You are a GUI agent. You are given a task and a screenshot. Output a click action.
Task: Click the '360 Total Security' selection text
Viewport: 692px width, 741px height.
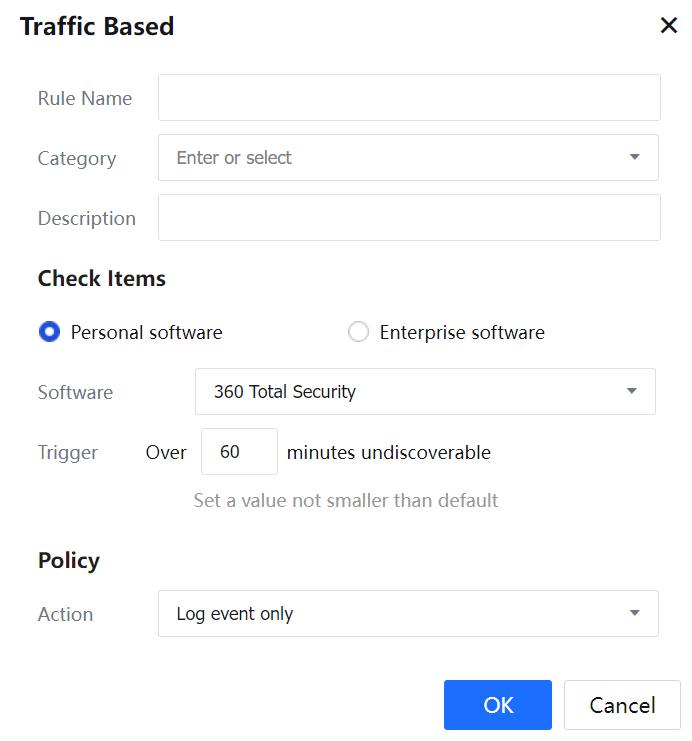(285, 392)
